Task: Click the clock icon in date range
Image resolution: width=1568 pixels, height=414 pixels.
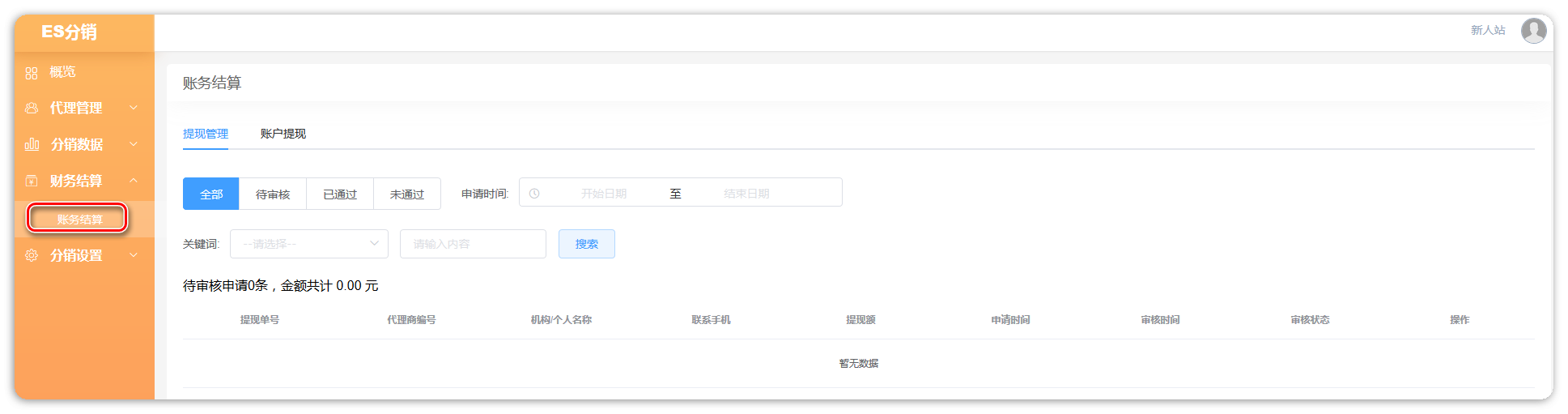Action: tap(534, 194)
